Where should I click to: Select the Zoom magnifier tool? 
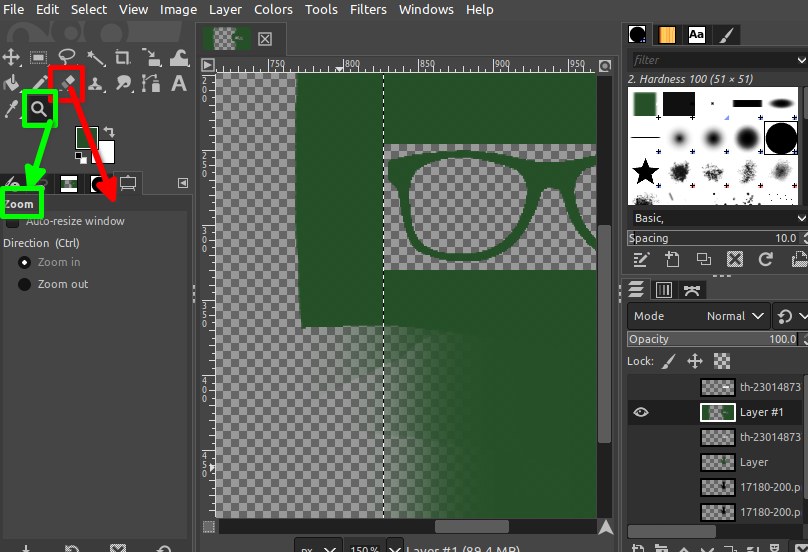[x=40, y=109]
